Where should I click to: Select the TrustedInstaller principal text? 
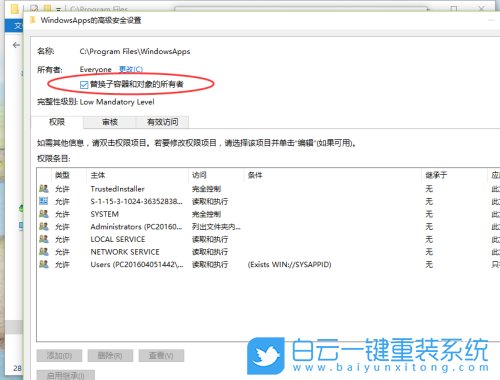pyautogui.click(x=117, y=189)
